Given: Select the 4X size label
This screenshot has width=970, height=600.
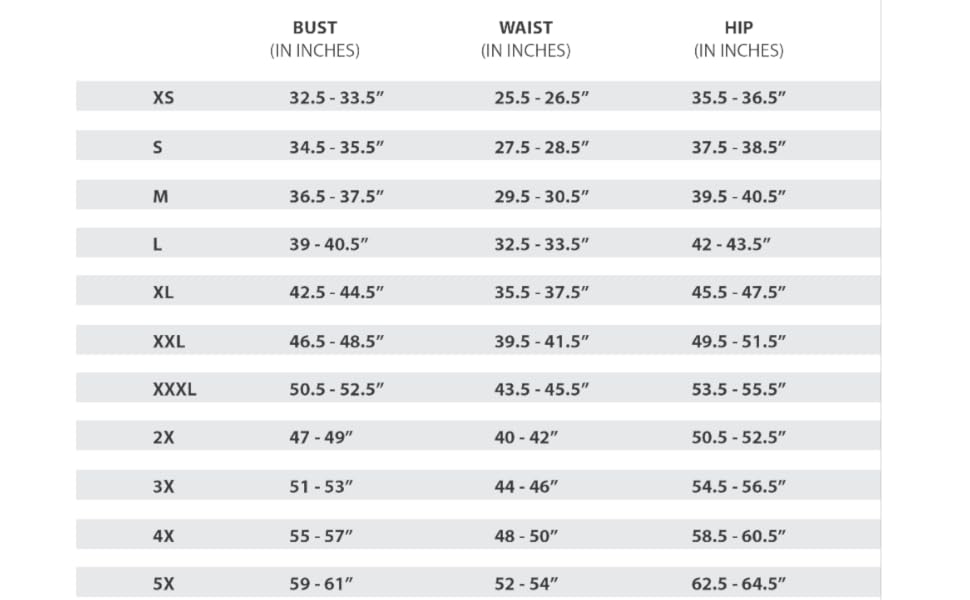Looking at the screenshot, I should pos(163,536).
